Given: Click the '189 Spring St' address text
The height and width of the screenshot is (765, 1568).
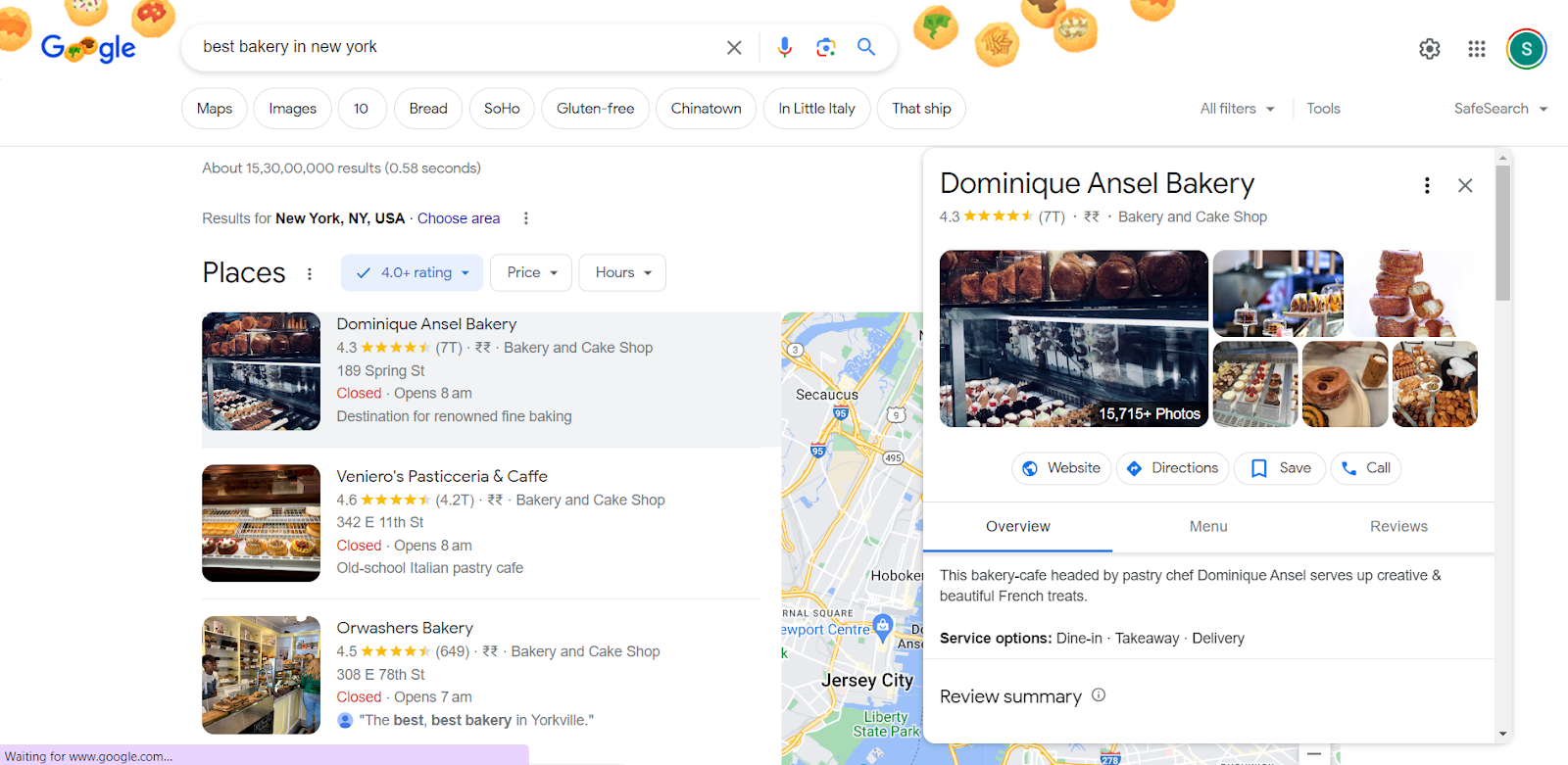Looking at the screenshot, I should [380, 371].
